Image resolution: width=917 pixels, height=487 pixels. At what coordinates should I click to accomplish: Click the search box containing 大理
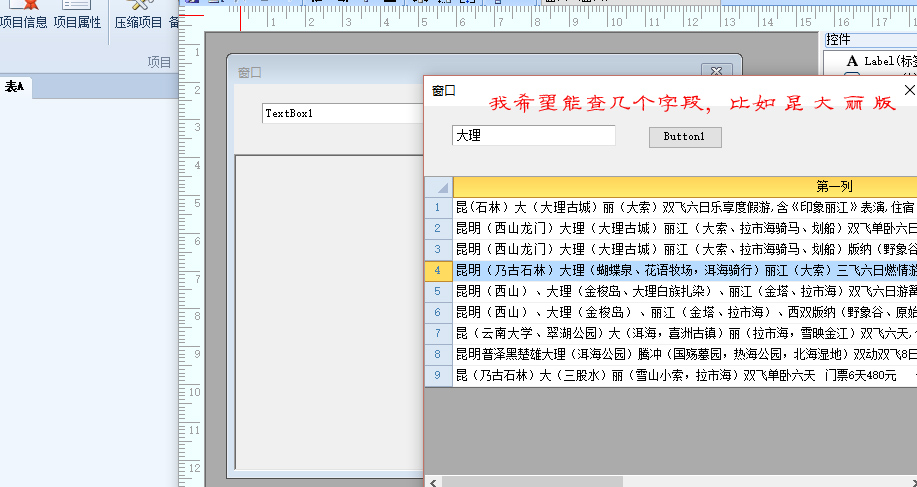point(533,136)
